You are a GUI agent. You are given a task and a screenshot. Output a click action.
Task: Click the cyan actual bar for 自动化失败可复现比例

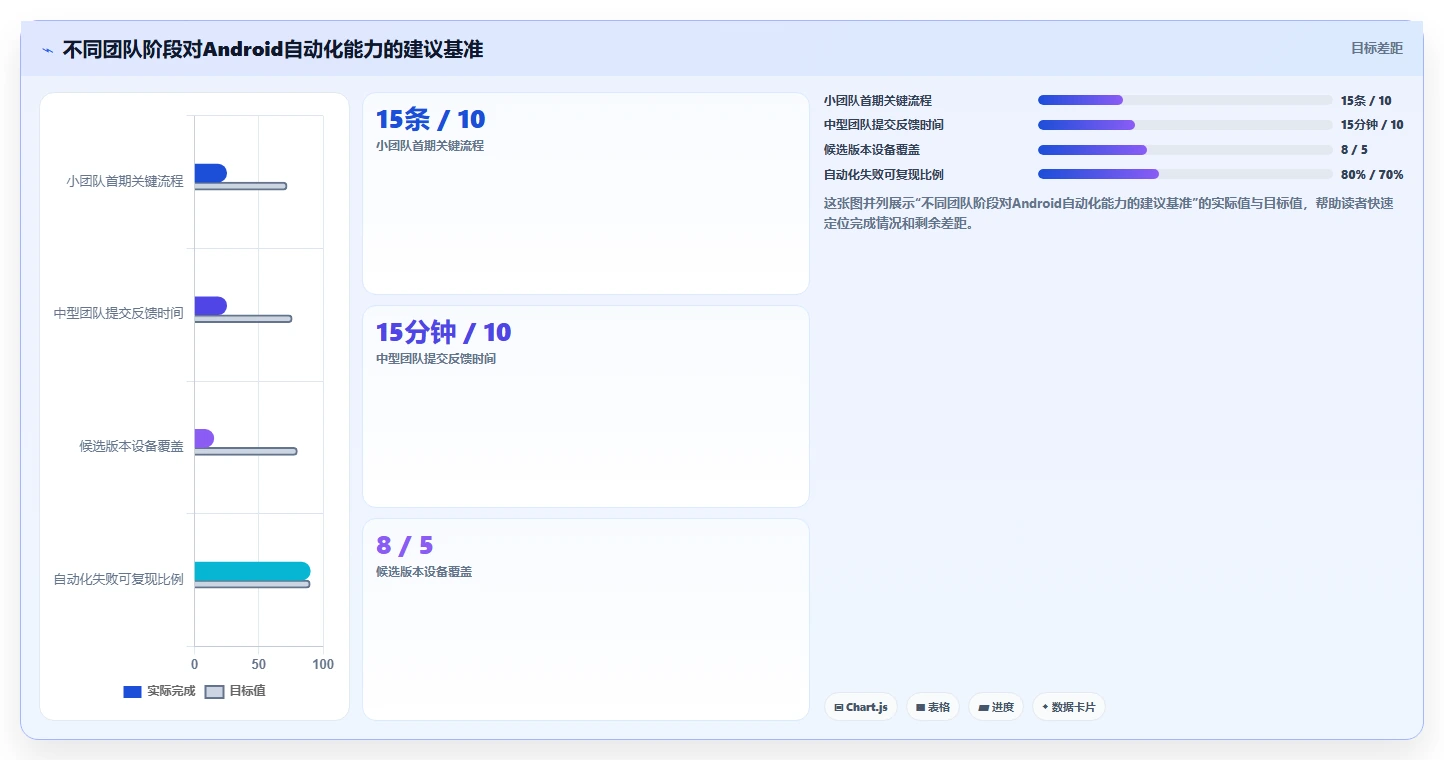click(x=252, y=571)
